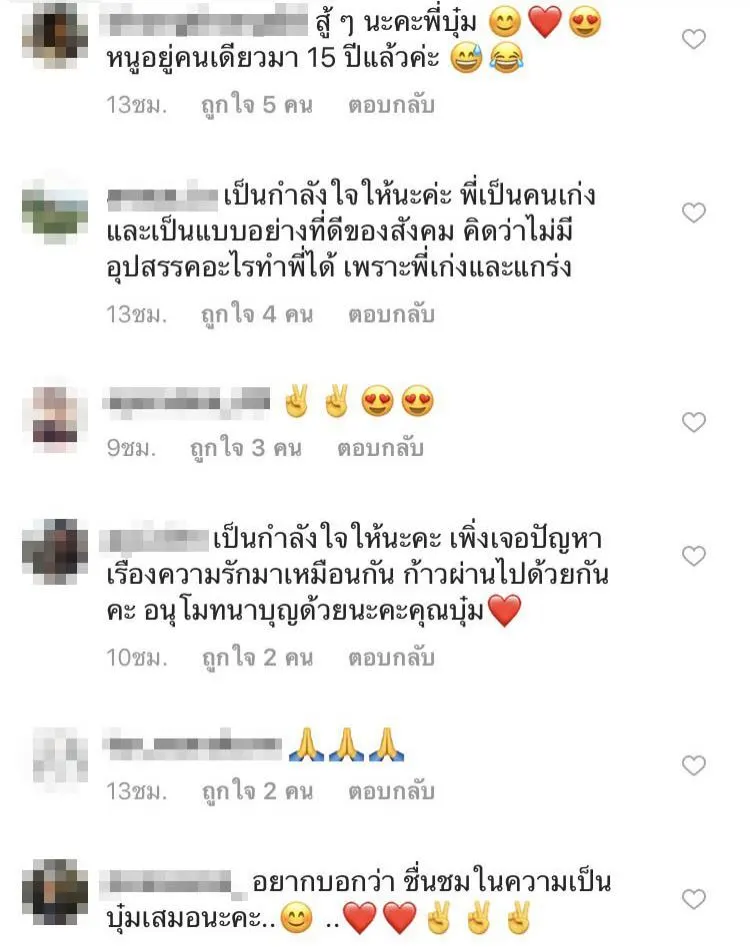Reply to the victory-hands emoji comment

(x=380, y=448)
